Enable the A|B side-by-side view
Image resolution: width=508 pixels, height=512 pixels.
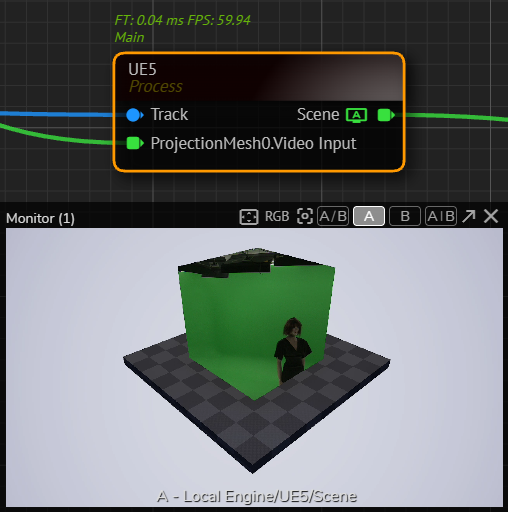441,216
